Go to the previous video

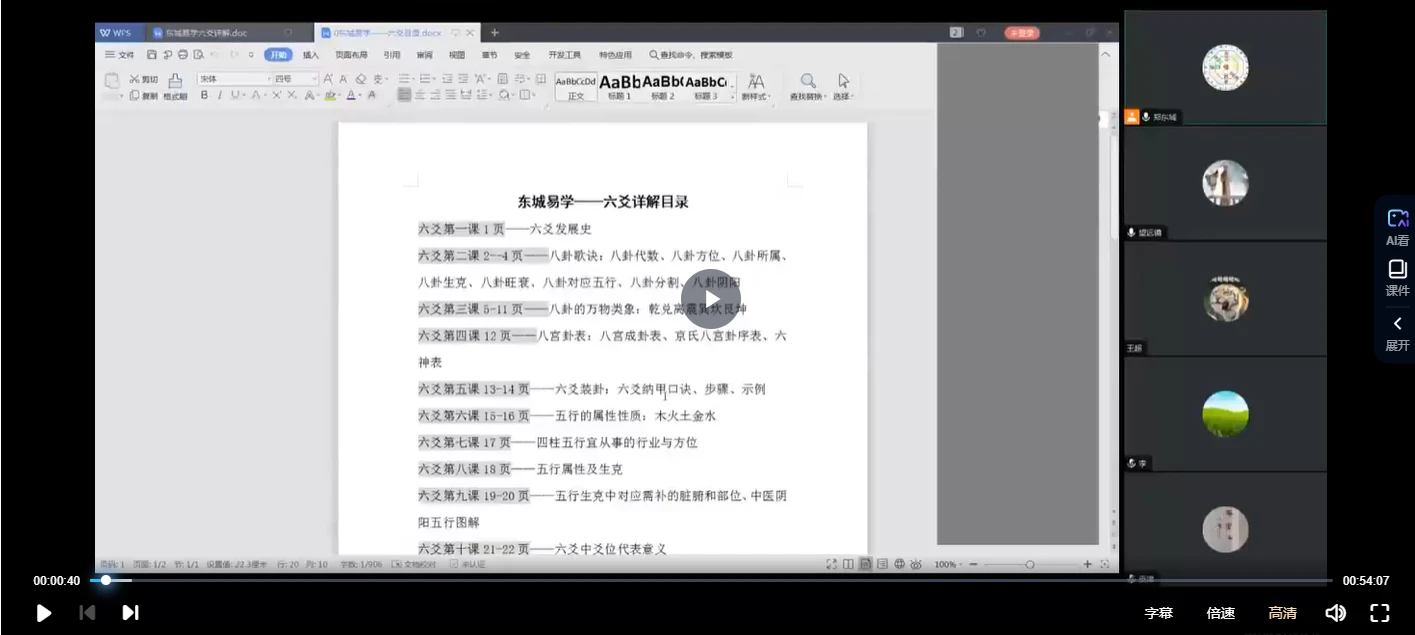(87, 613)
